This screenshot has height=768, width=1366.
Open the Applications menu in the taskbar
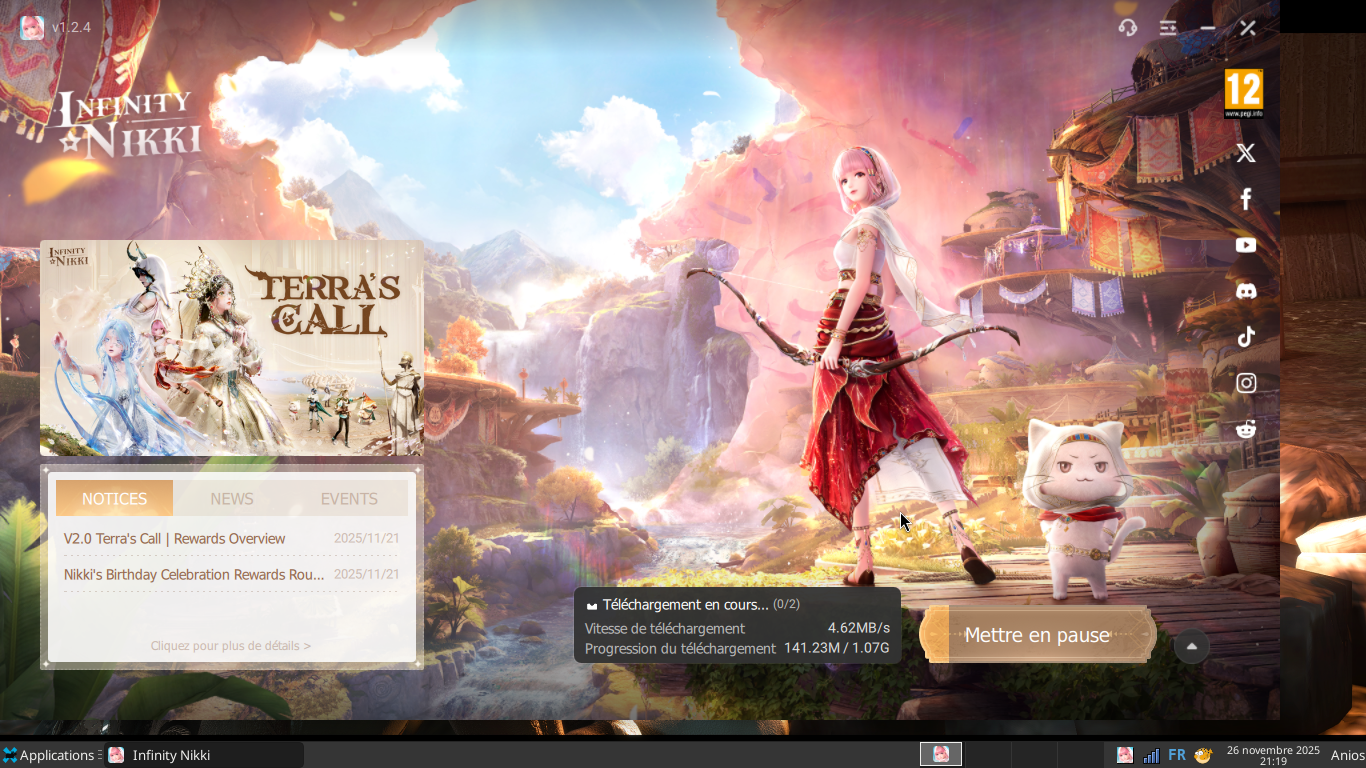coord(50,755)
